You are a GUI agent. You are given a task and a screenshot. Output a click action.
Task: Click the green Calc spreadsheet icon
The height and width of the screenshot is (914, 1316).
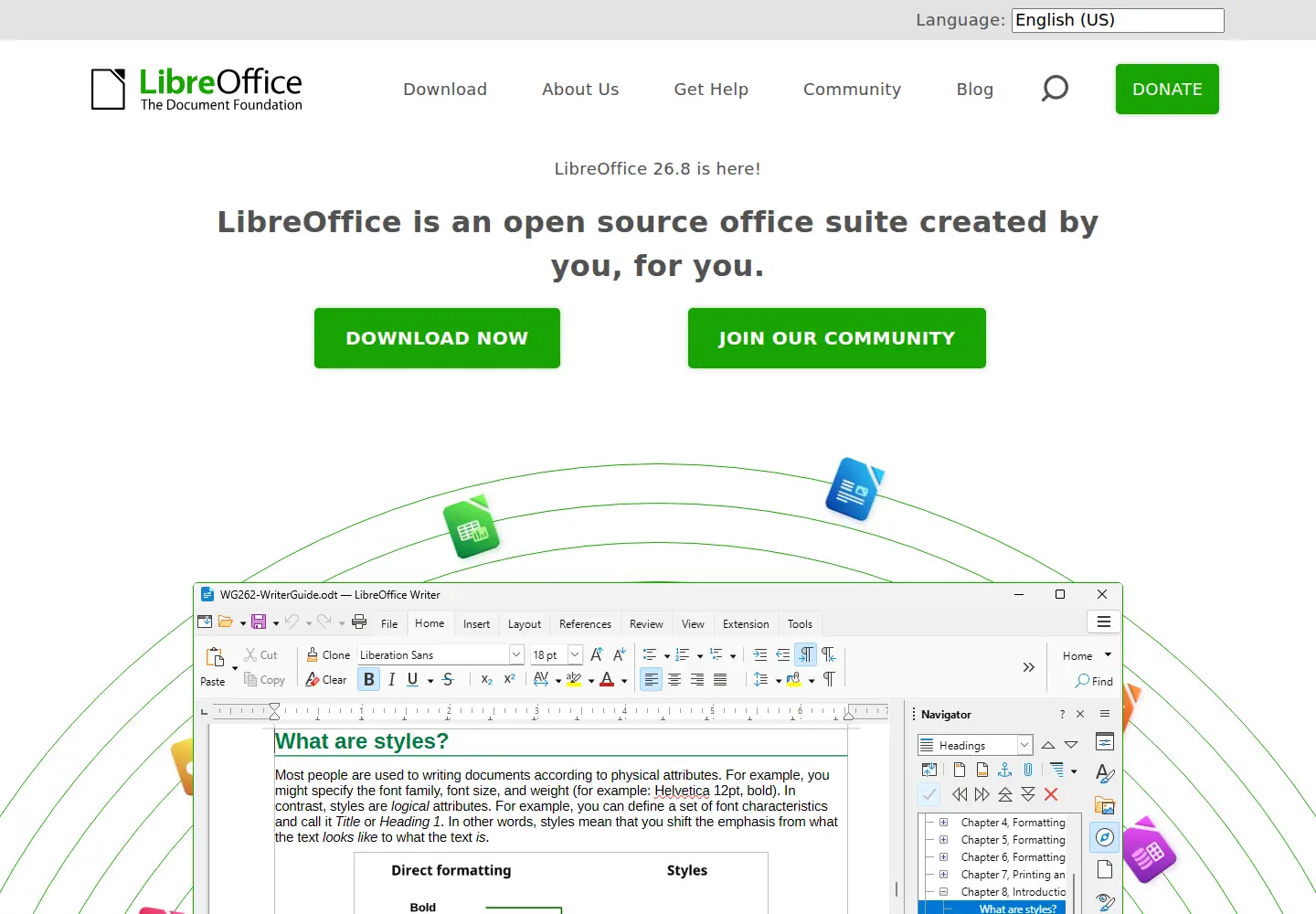tap(472, 527)
